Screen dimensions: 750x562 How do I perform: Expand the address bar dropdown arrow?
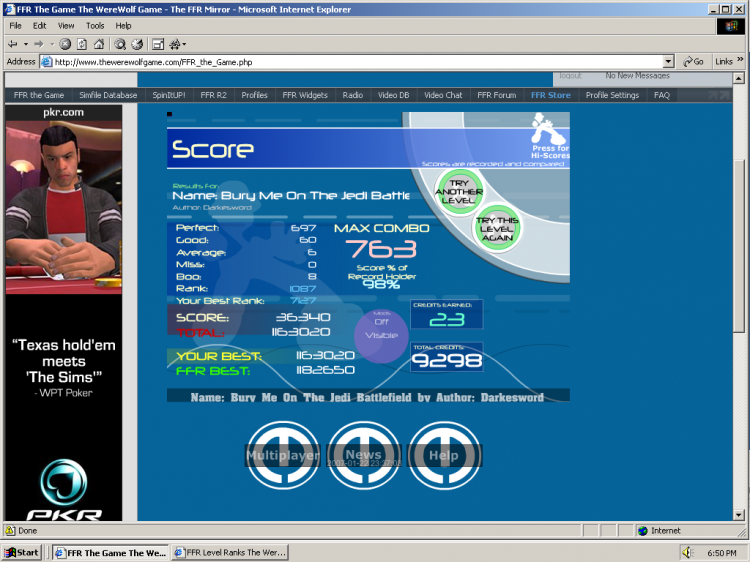[x=669, y=62]
